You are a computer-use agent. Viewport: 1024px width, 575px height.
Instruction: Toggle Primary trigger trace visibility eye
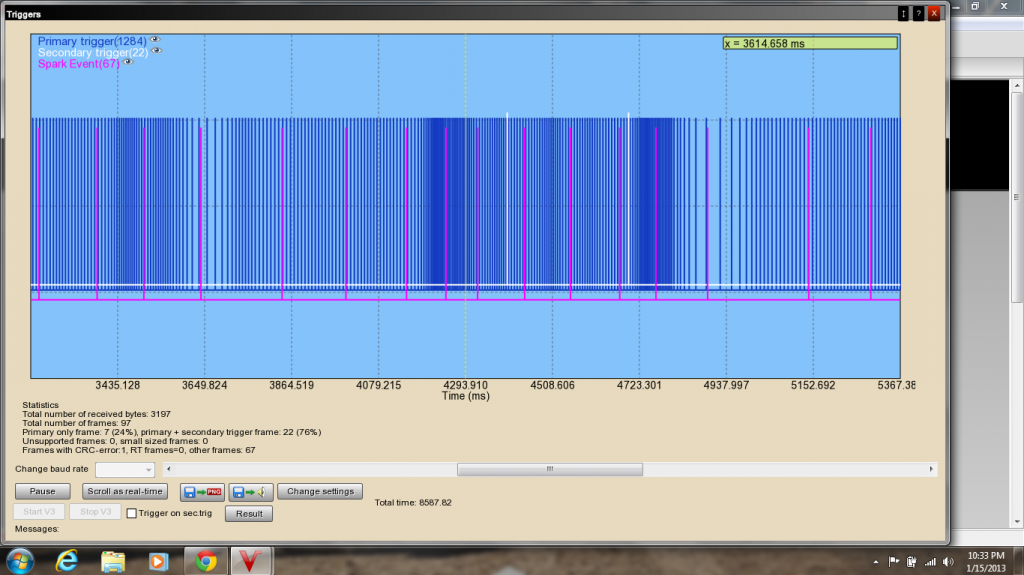point(155,40)
